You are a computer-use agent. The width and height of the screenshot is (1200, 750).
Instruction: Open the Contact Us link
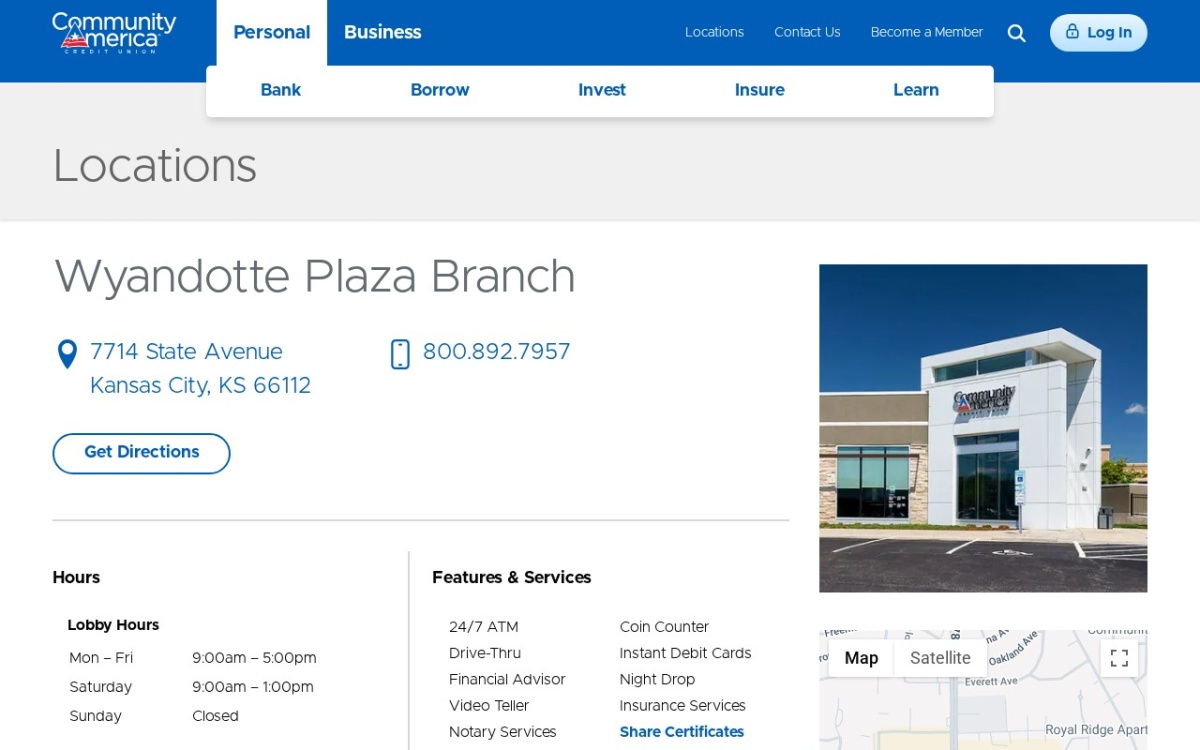pyautogui.click(x=807, y=32)
